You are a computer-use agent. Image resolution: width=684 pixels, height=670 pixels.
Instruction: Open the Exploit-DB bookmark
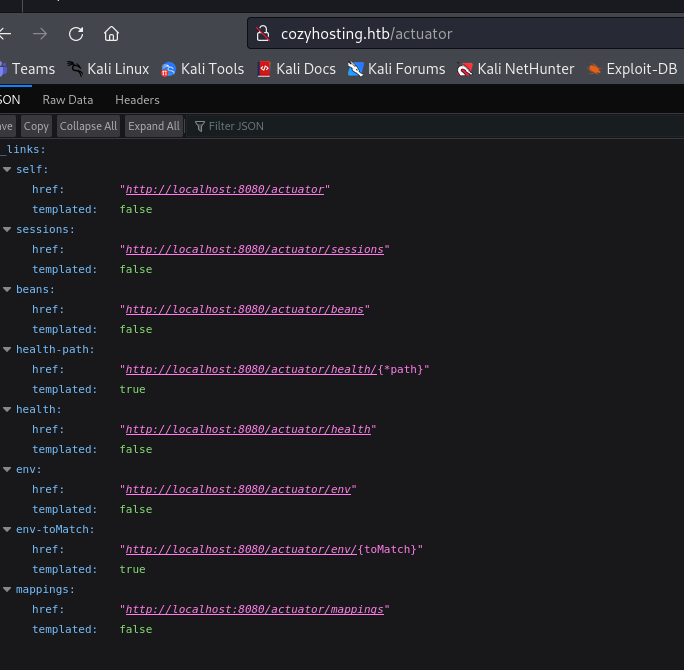[635, 69]
